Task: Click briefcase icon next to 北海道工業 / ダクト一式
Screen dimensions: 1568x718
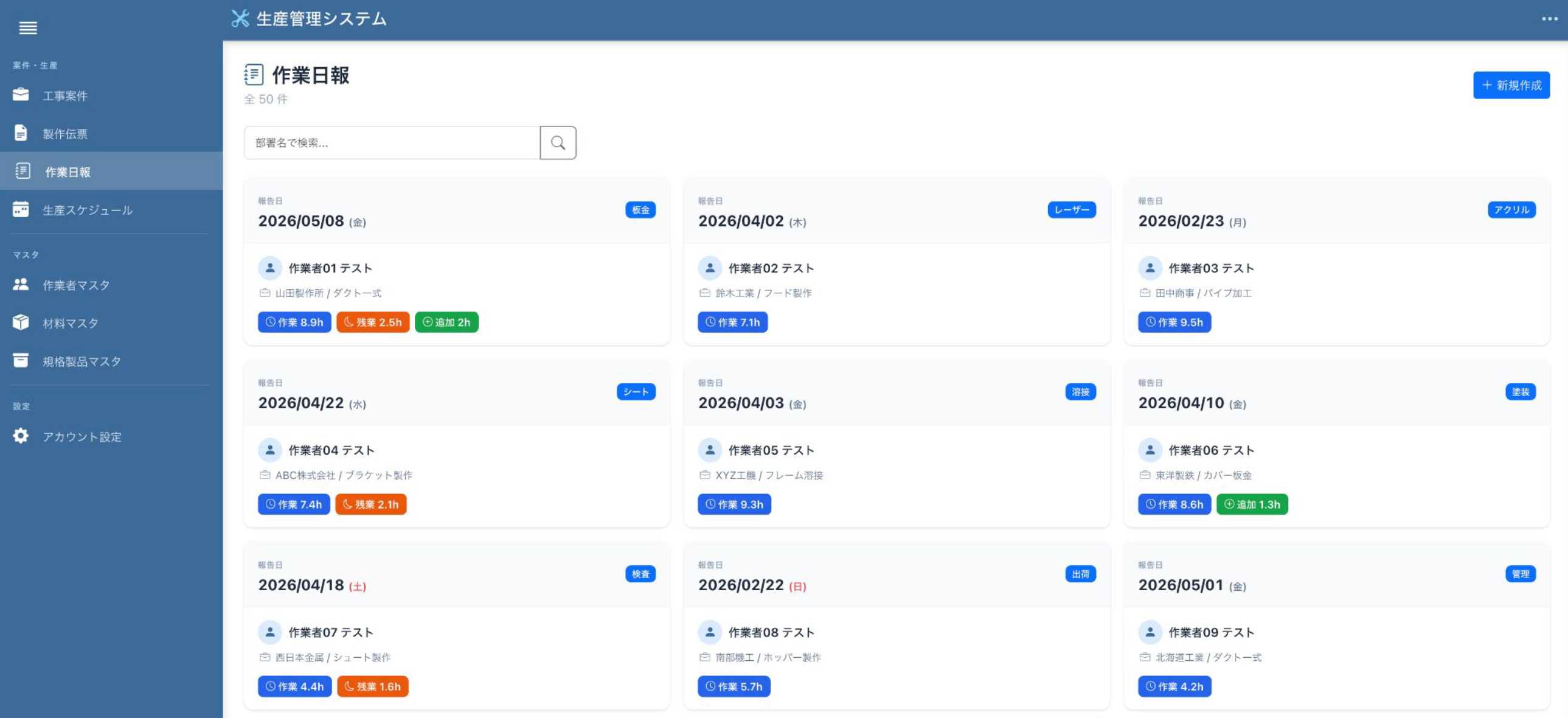Action: point(1145,657)
